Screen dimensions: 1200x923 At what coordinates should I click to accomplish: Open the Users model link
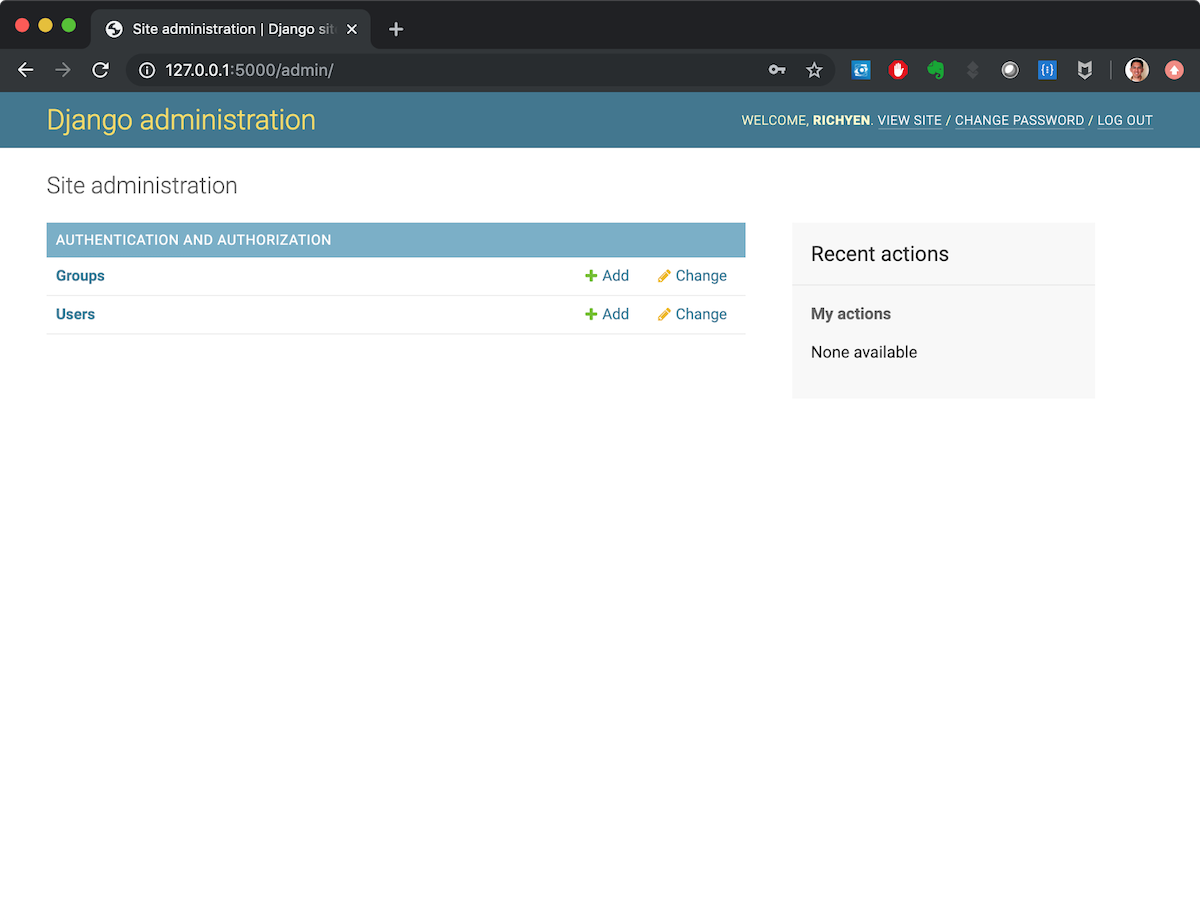(75, 314)
